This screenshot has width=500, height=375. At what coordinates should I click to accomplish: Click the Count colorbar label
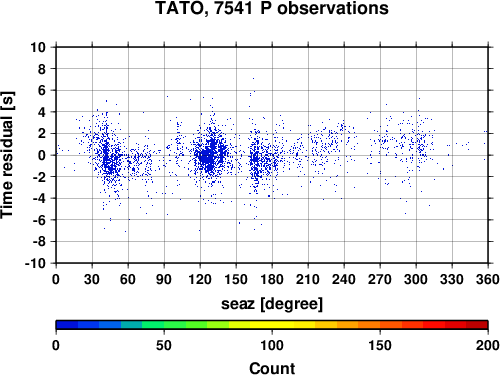click(x=272, y=368)
